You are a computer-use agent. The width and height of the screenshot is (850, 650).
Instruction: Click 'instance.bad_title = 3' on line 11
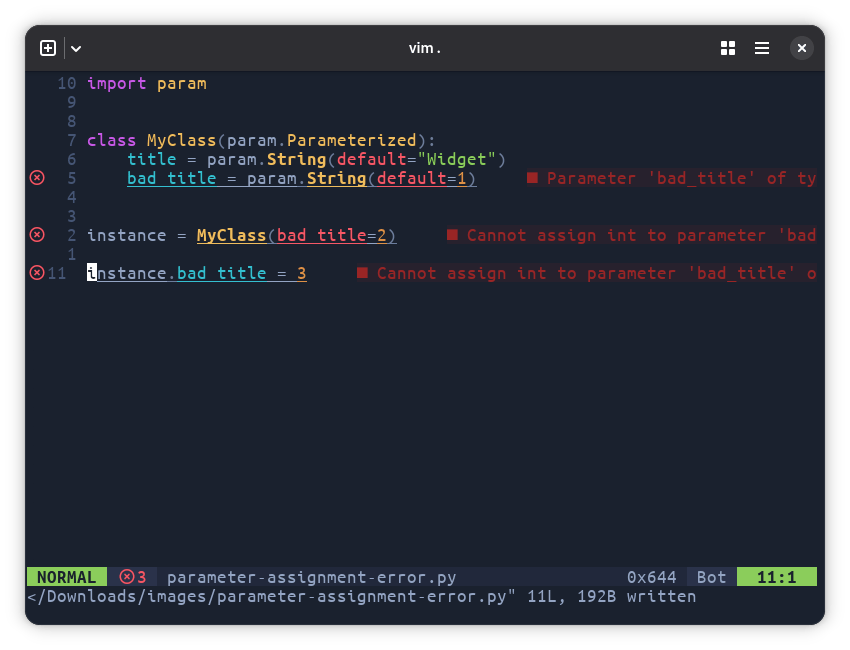pos(197,273)
